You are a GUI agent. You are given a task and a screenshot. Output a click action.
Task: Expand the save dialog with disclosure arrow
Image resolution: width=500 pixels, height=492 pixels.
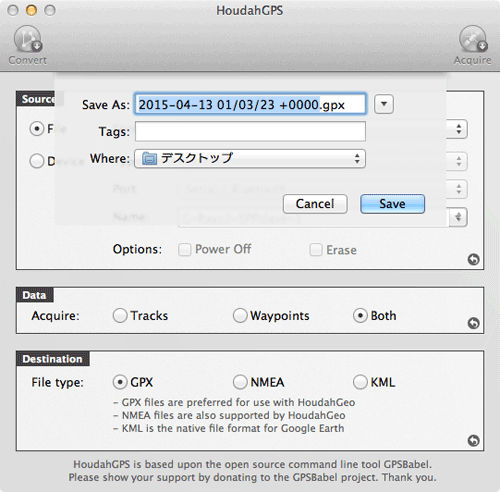pos(384,104)
